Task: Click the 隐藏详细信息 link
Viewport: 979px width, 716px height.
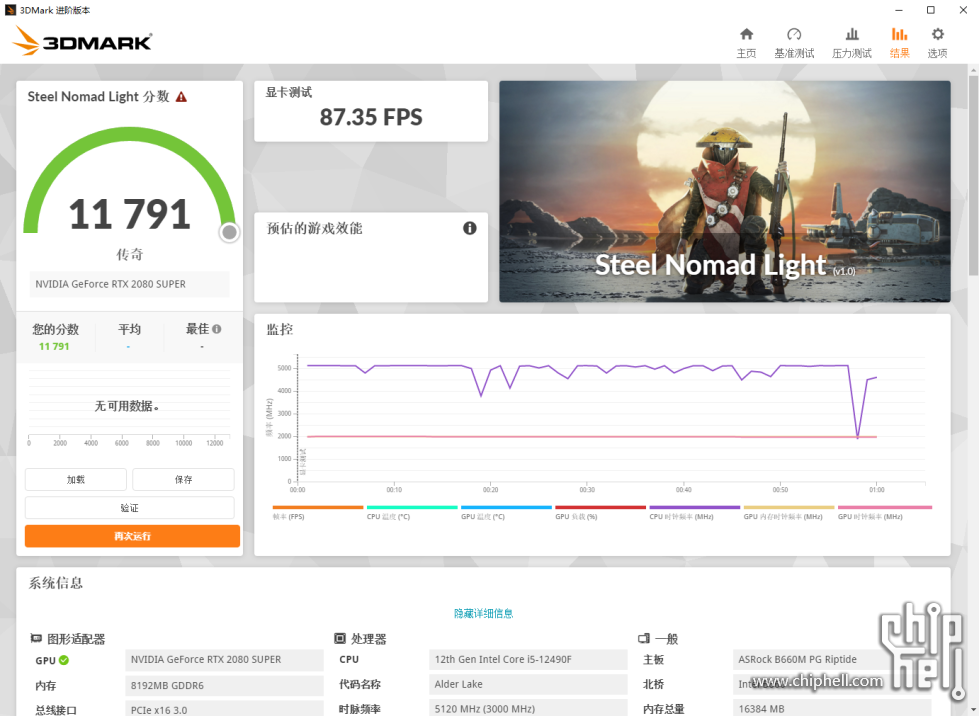Action: point(483,613)
